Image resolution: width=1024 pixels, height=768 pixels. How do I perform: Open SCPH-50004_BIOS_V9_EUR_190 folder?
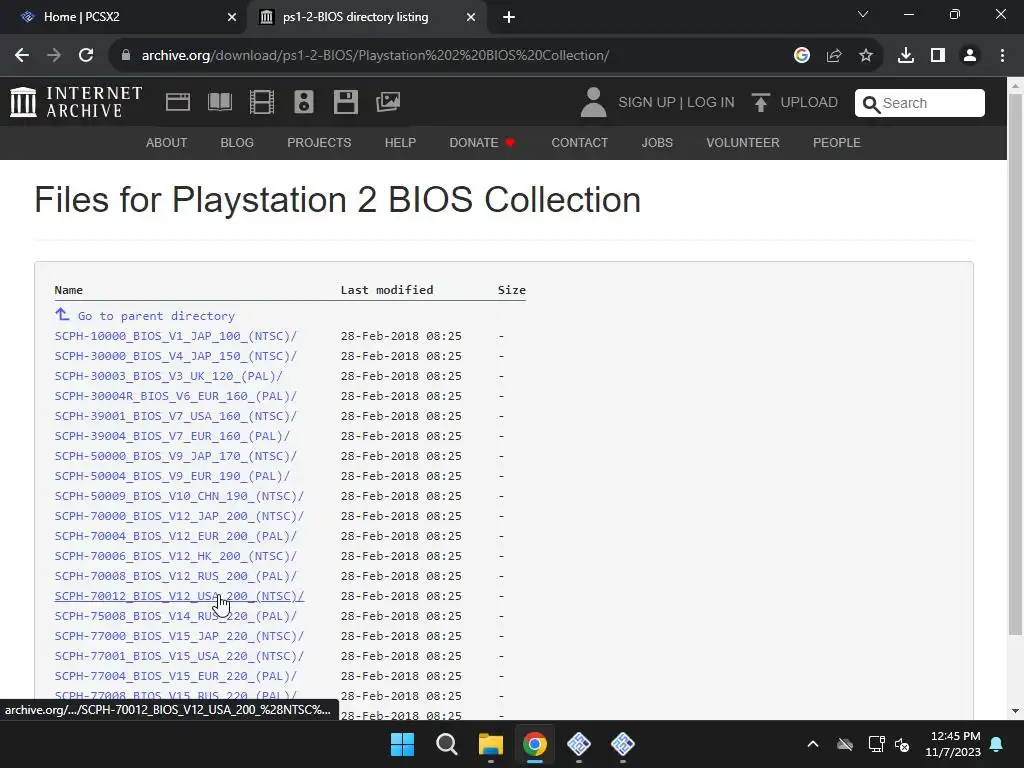pyautogui.click(x=172, y=476)
